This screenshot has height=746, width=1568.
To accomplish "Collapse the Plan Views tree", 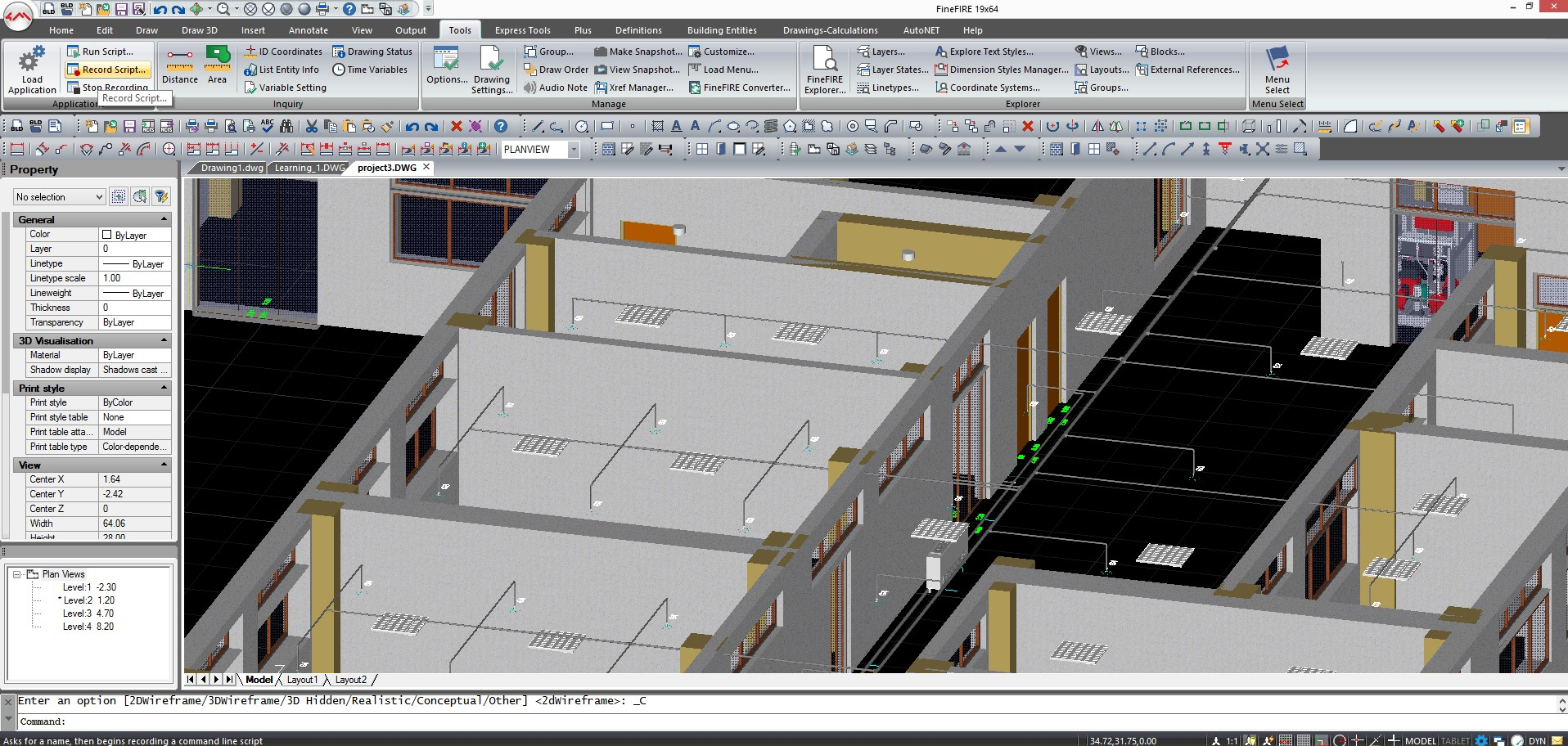I will point(15,573).
